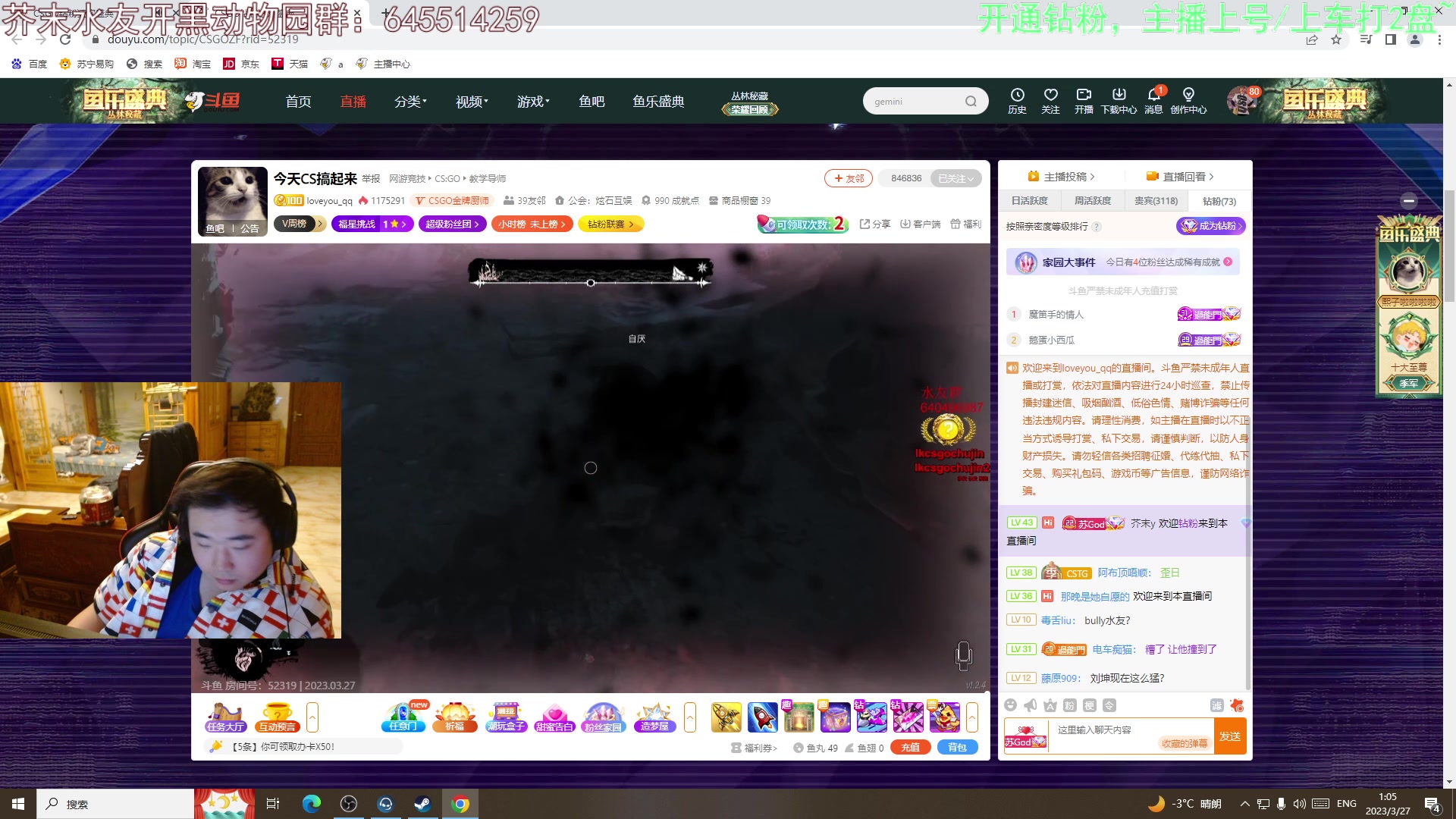
Task: Click the + 友邻 button
Action: click(x=849, y=178)
